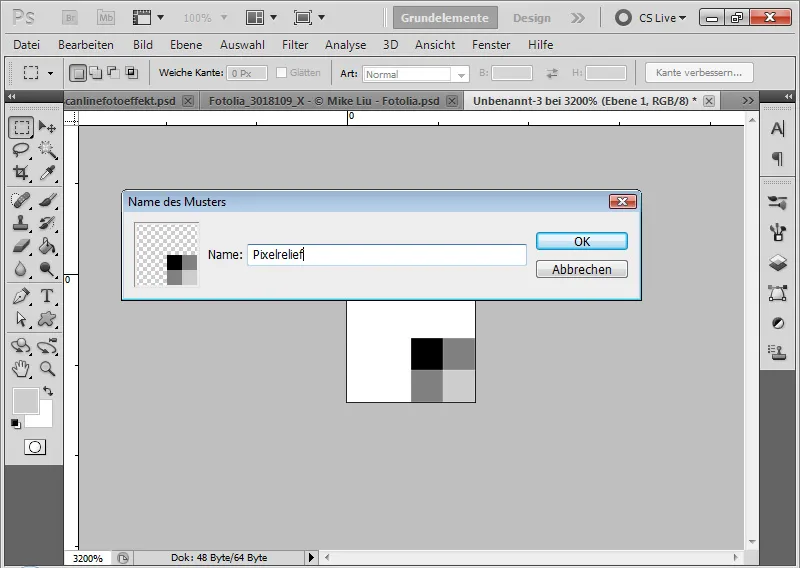This screenshot has height=568, width=800.
Task: Select the Path Selection tool
Action: (21, 319)
